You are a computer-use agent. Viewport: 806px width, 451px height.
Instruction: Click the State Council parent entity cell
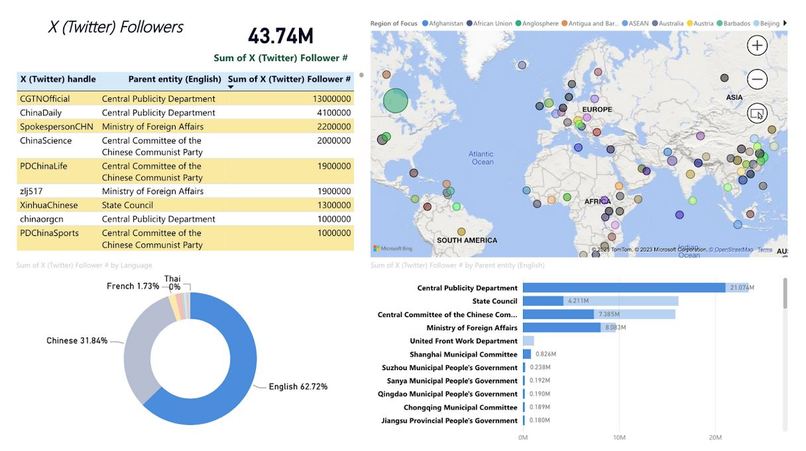(127, 205)
